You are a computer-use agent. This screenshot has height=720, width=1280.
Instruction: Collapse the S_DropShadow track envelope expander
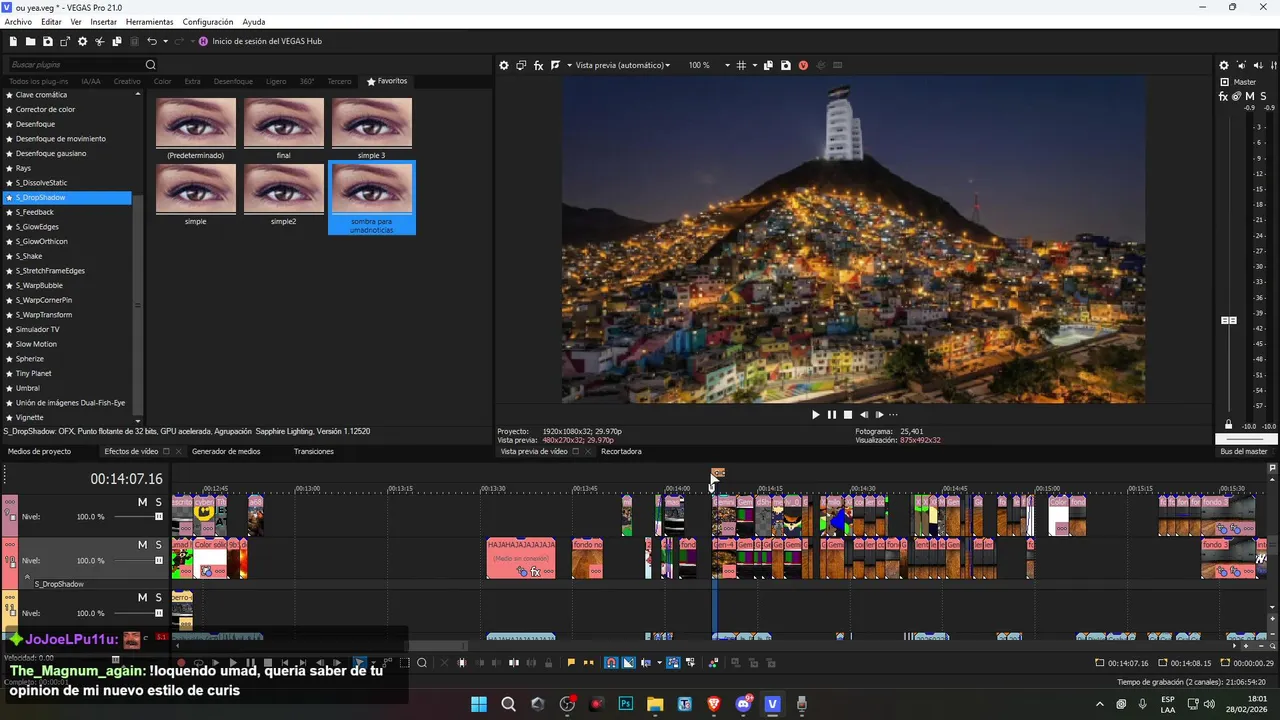pos(27,577)
